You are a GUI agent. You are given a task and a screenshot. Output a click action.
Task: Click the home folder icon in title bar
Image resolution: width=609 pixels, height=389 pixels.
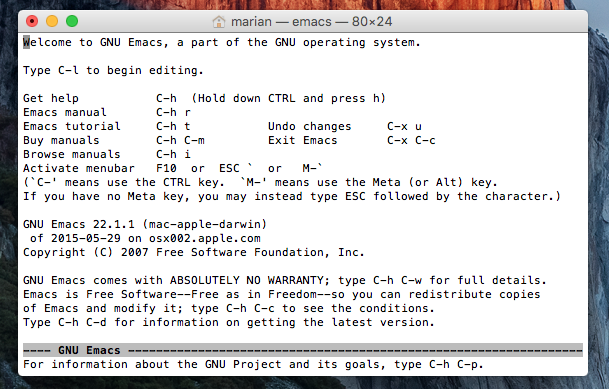tap(219, 21)
